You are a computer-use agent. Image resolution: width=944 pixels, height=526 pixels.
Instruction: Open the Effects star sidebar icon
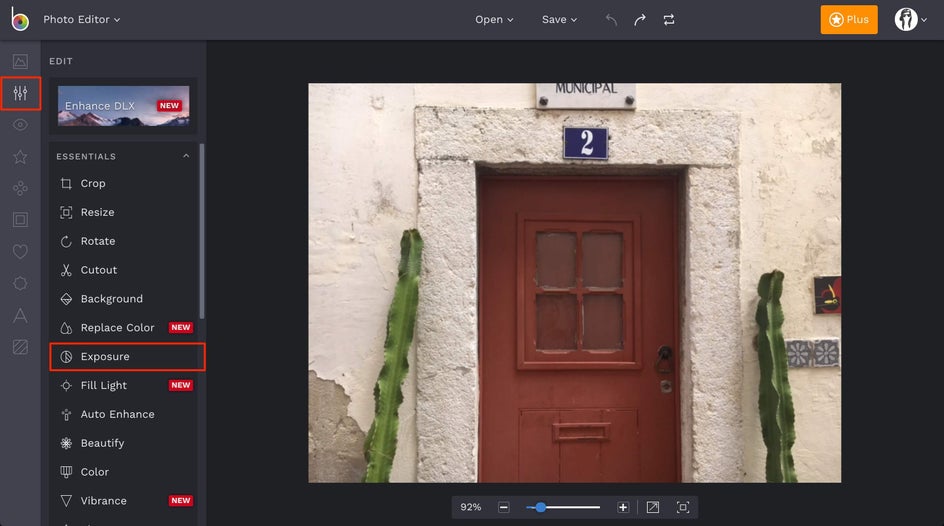[20, 157]
